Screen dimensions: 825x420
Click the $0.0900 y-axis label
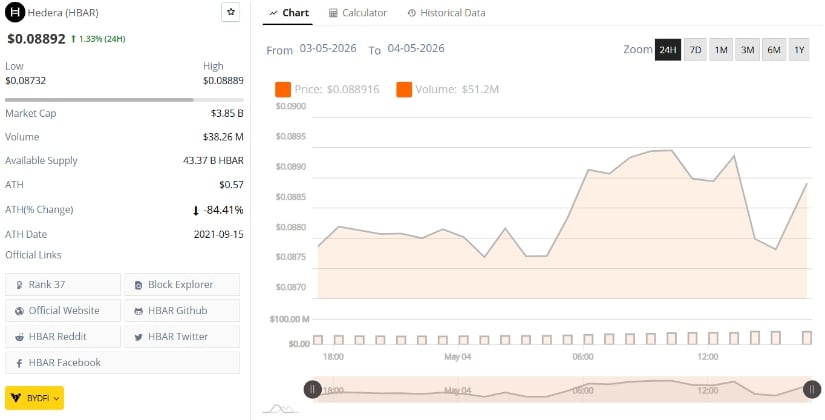click(x=290, y=107)
